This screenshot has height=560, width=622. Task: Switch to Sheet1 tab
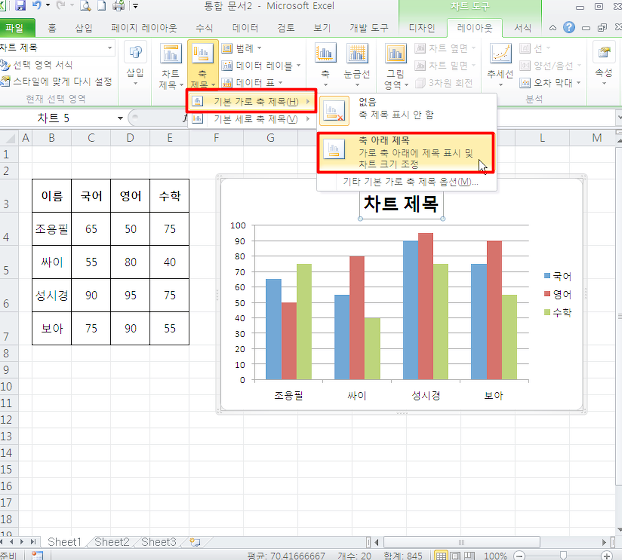[64, 542]
